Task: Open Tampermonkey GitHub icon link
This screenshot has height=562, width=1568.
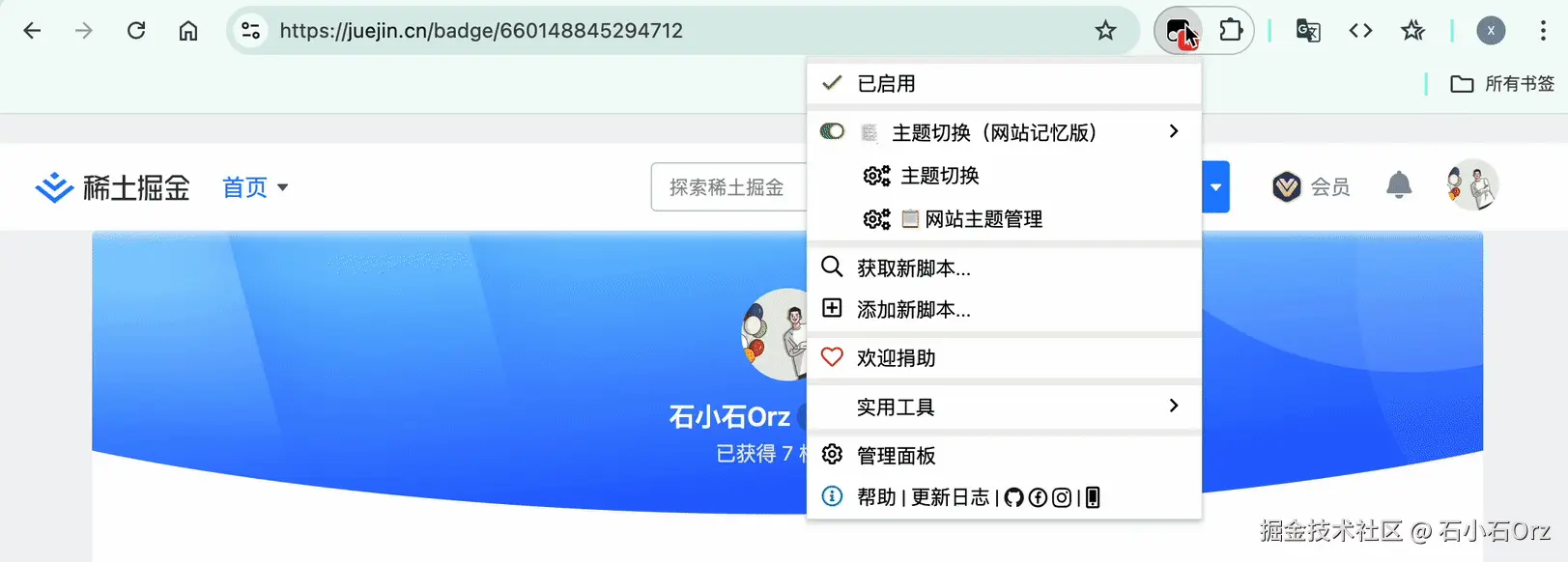Action: (1013, 497)
